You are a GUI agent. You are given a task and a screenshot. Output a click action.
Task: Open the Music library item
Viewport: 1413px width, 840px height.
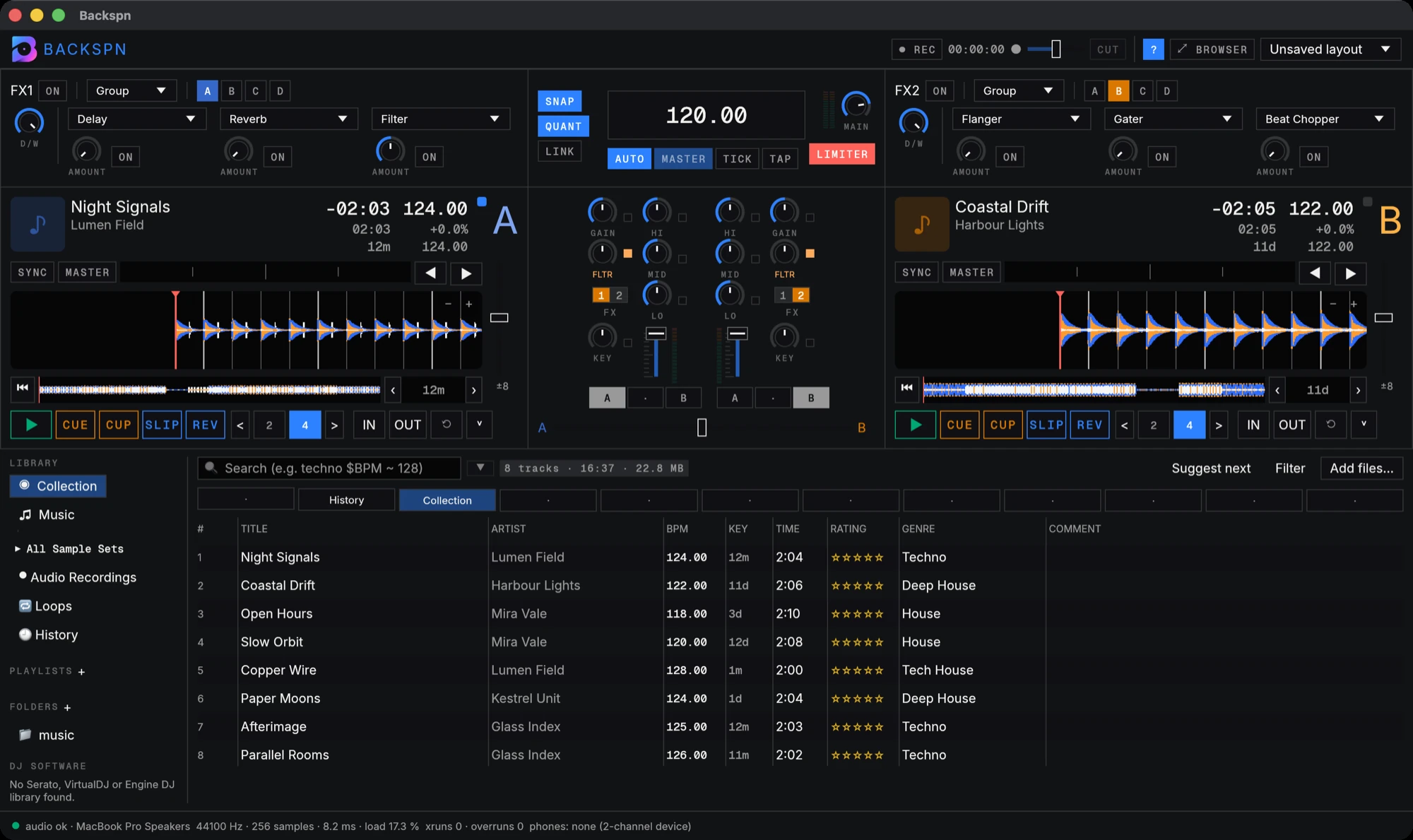tap(57, 515)
